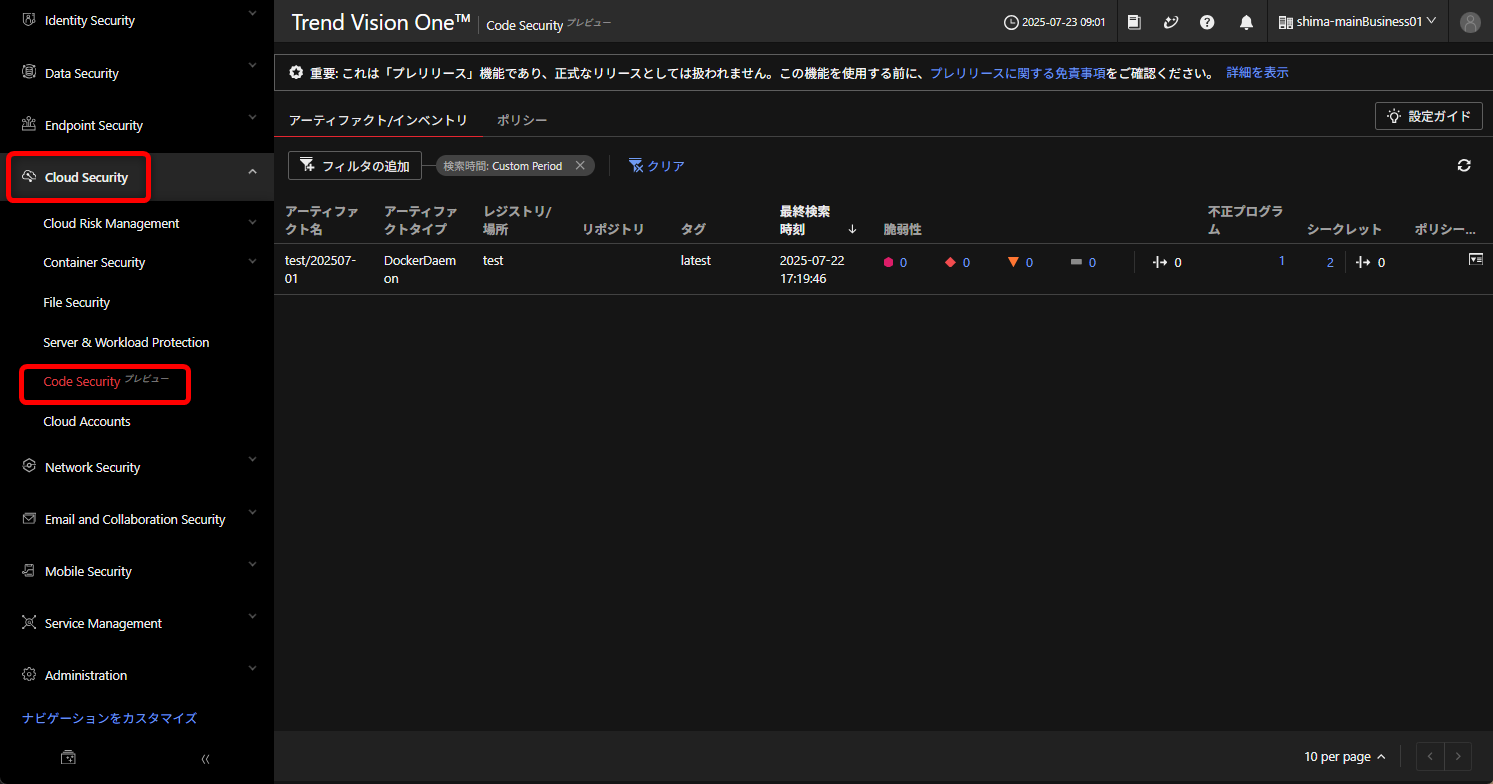Screen dimensions: 1493x784
Task: Open the notifications bell
Action: pyautogui.click(x=1246, y=21)
